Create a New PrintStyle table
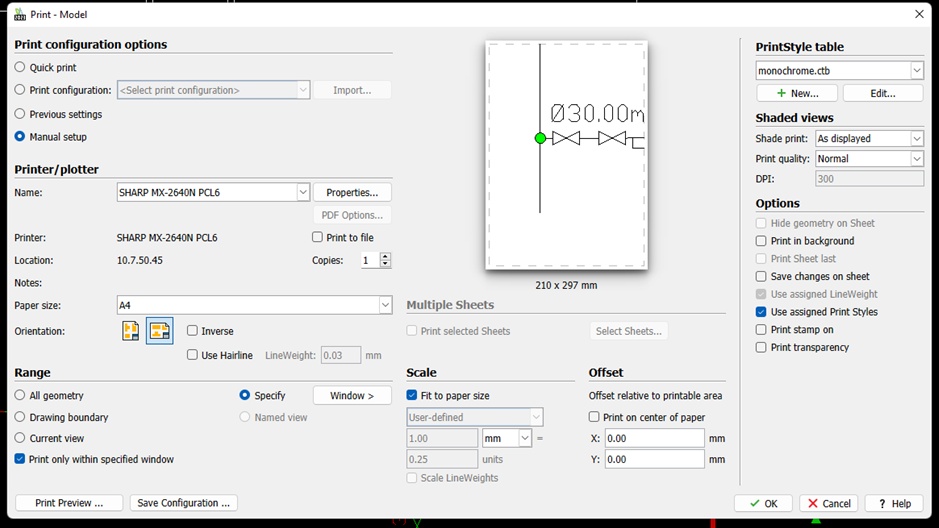The width and height of the screenshot is (939, 528). pos(797,93)
